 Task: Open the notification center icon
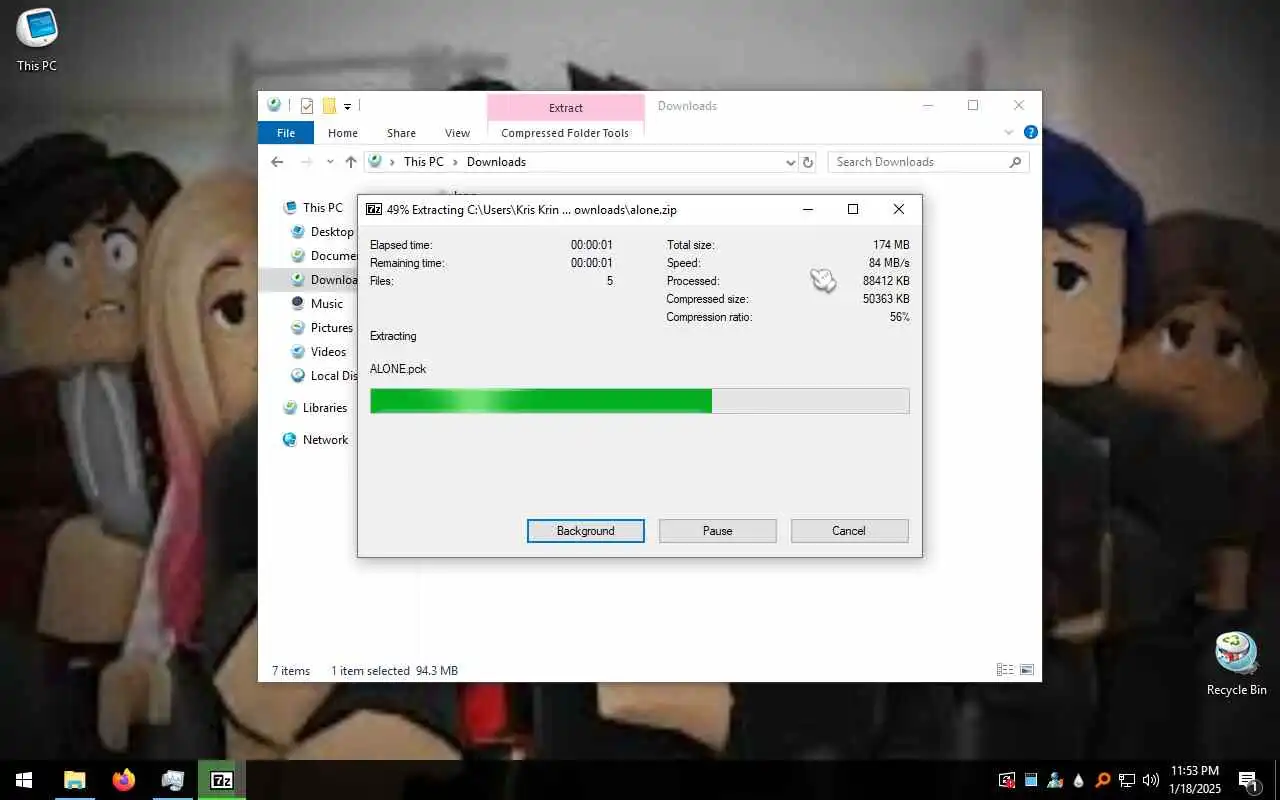click(1248, 780)
